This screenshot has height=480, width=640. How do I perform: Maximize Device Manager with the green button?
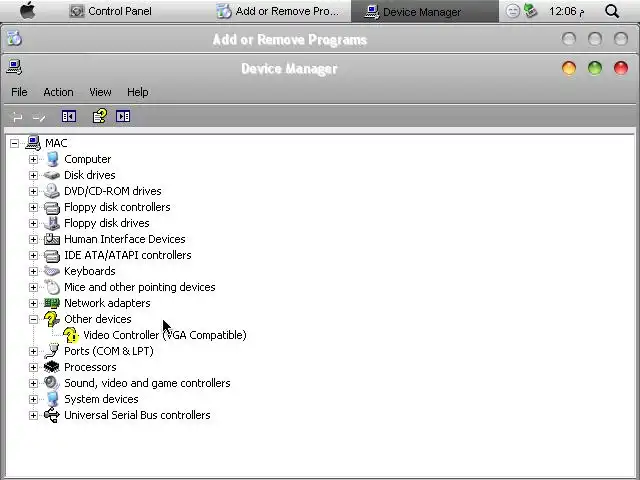(x=595, y=68)
